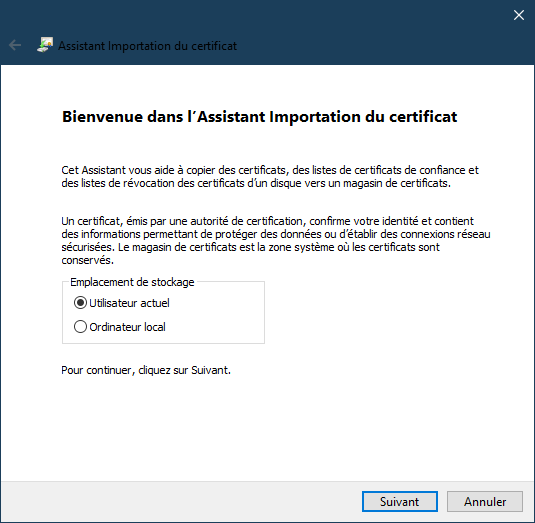Click the line "des listes de révocation des certificats"
Screen dimensions: 535x523
coord(256,183)
